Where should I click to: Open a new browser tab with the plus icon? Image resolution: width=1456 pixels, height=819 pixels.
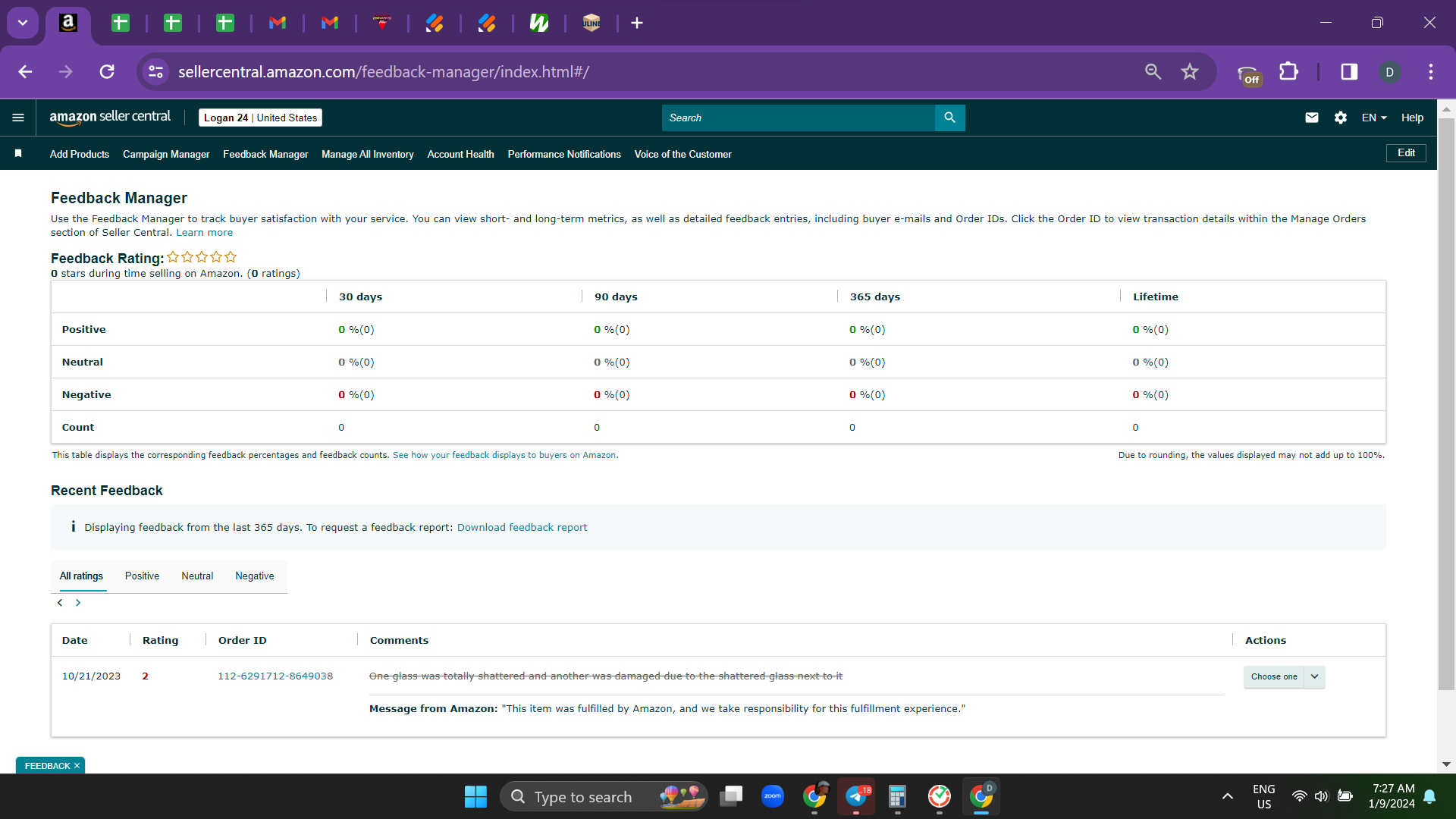pyautogui.click(x=637, y=23)
